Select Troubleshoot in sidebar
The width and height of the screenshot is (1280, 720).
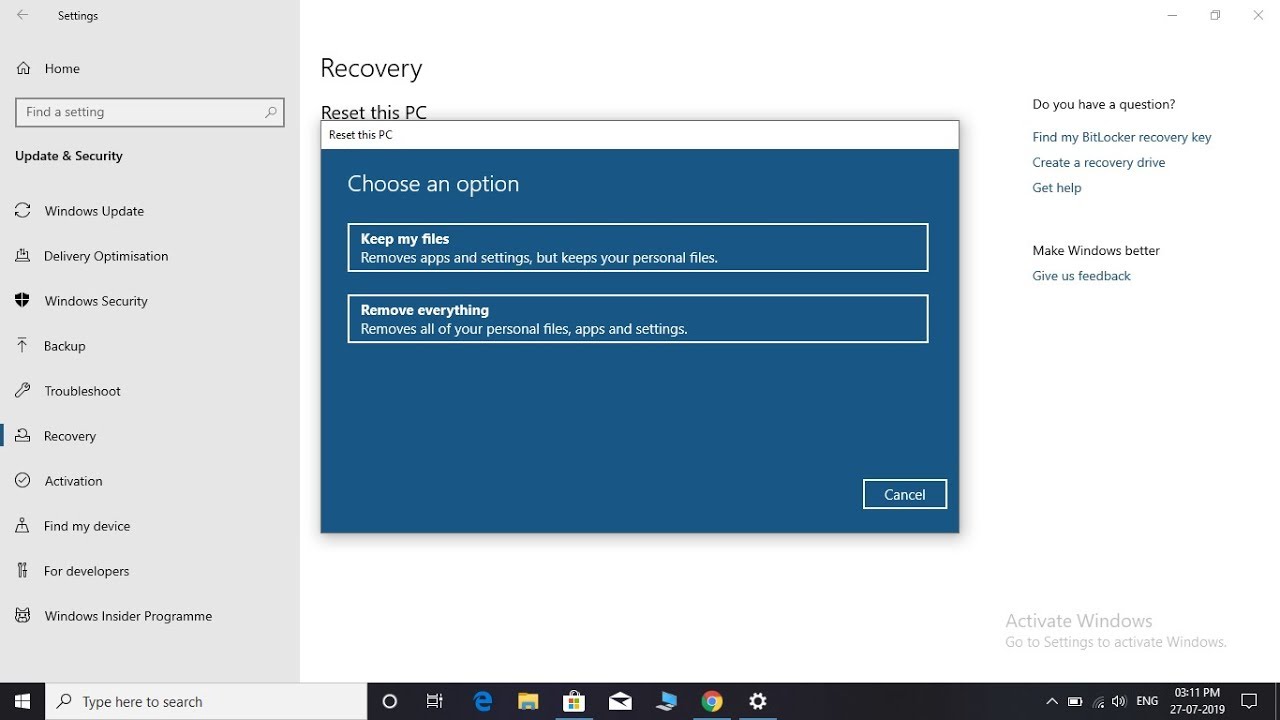(150, 391)
